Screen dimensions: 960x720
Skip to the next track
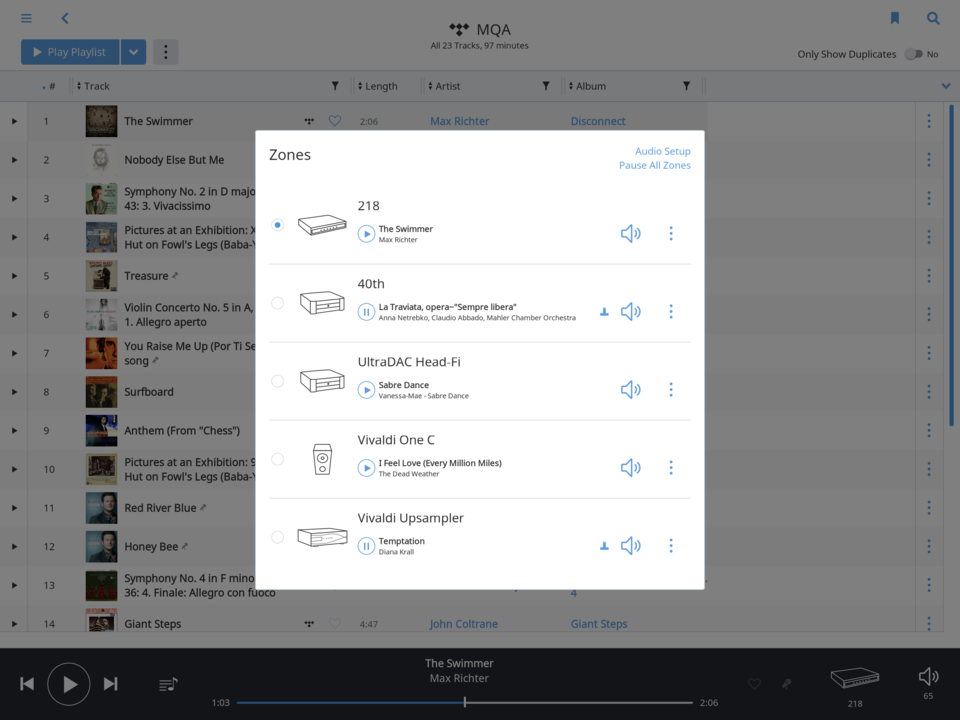[x=110, y=684]
